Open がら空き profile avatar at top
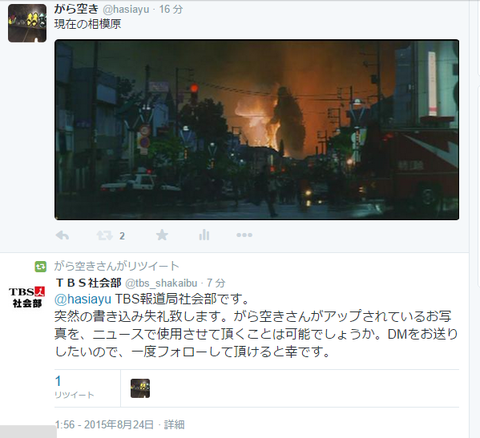Screen dimensions: 480x438 pos(27,23)
